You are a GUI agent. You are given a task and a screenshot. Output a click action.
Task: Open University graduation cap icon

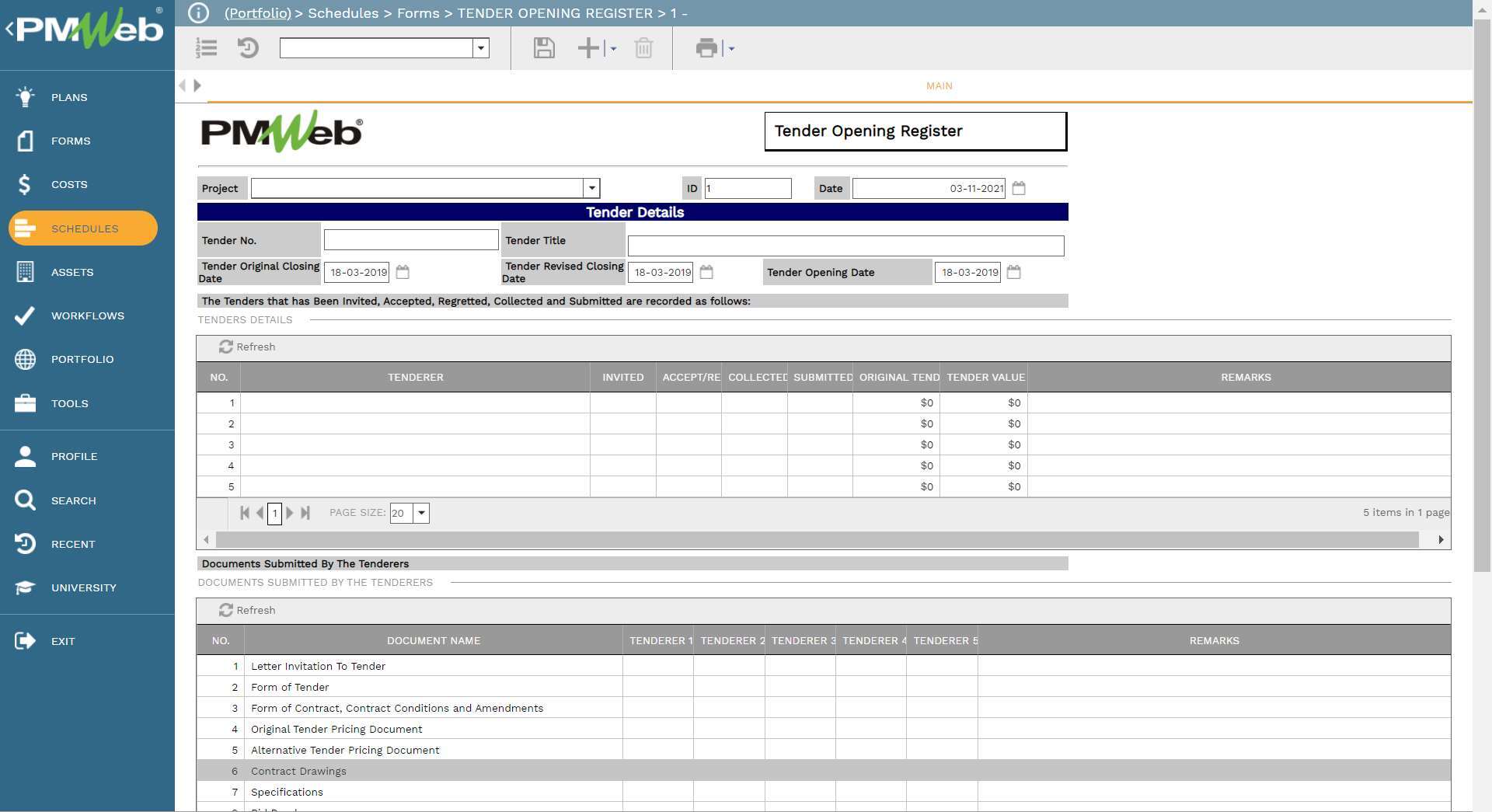(25, 587)
